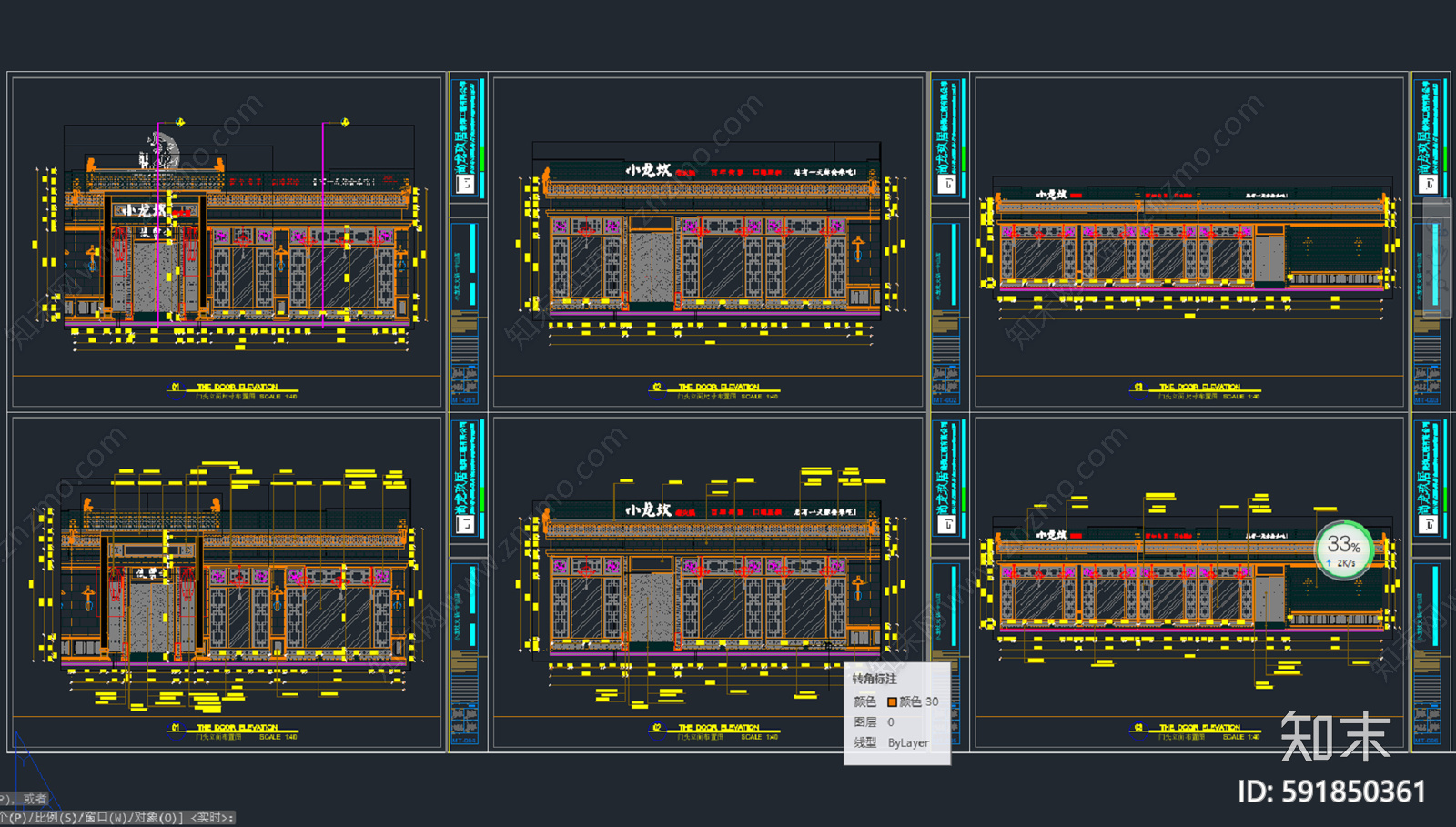Click the 知末 watermark logo

point(1335,735)
